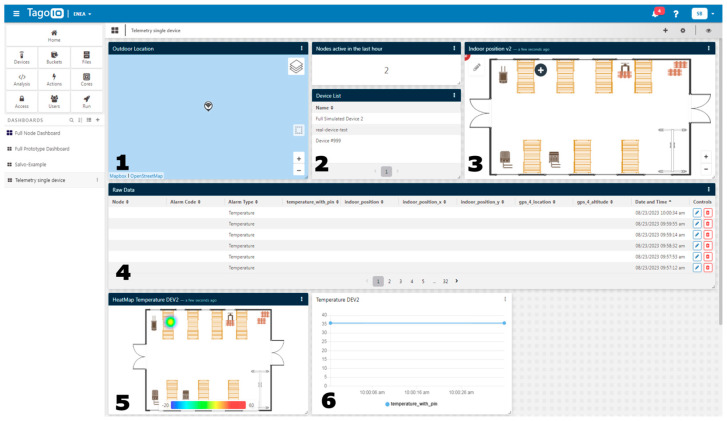This screenshot has height=421, width=727.
Task: Click the map layers icon on Outdoor Location
Action: tap(296, 67)
